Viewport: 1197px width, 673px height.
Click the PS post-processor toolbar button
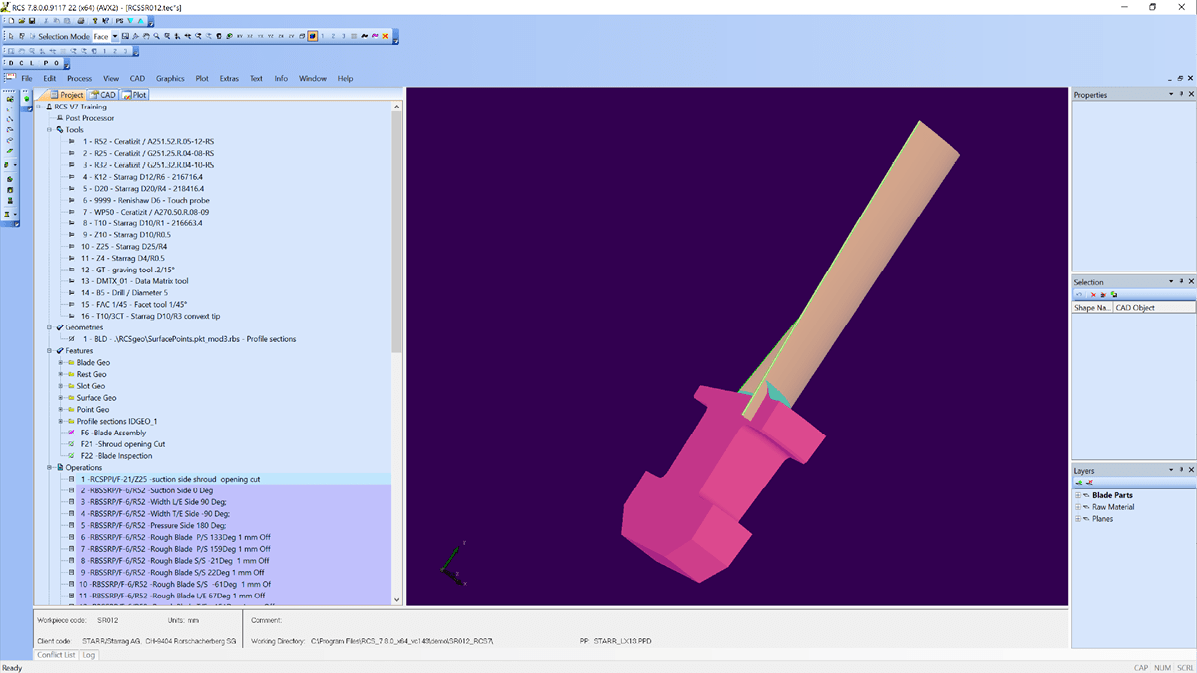(119, 21)
